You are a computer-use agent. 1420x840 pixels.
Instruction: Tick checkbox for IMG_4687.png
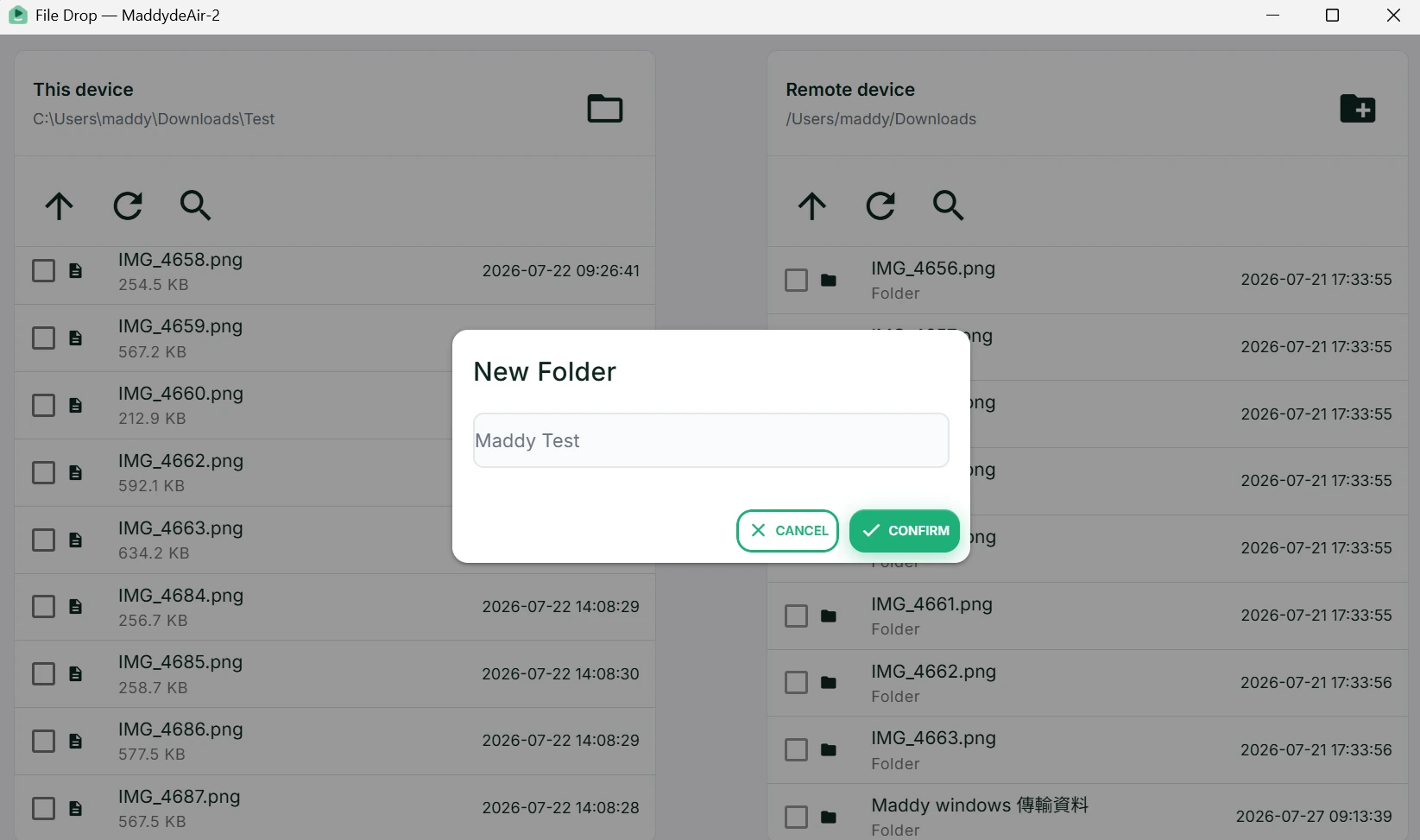[43, 808]
